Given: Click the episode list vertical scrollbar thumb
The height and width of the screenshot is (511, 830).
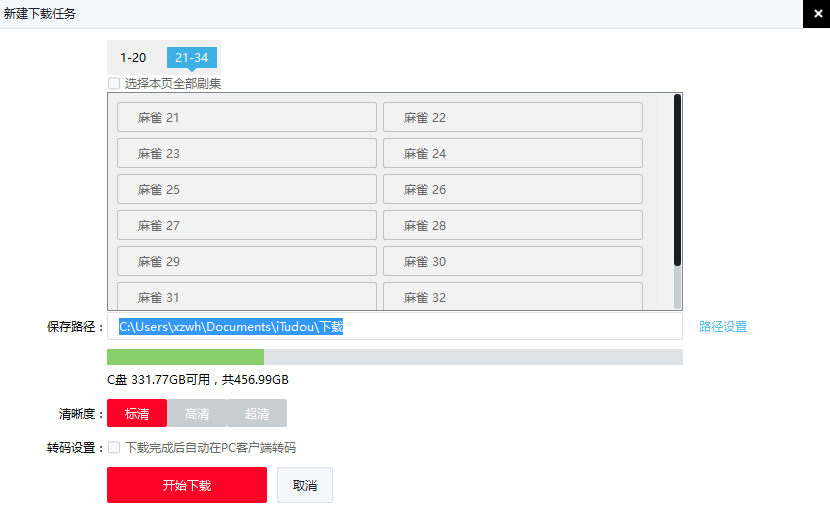Looking at the screenshot, I should 677,180.
